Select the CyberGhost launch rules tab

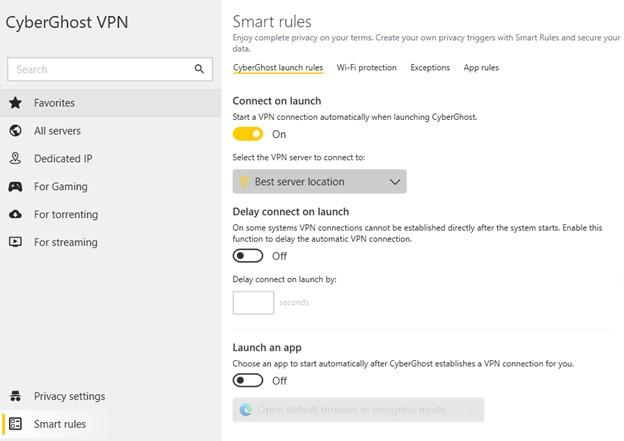(x=278, y=68)
